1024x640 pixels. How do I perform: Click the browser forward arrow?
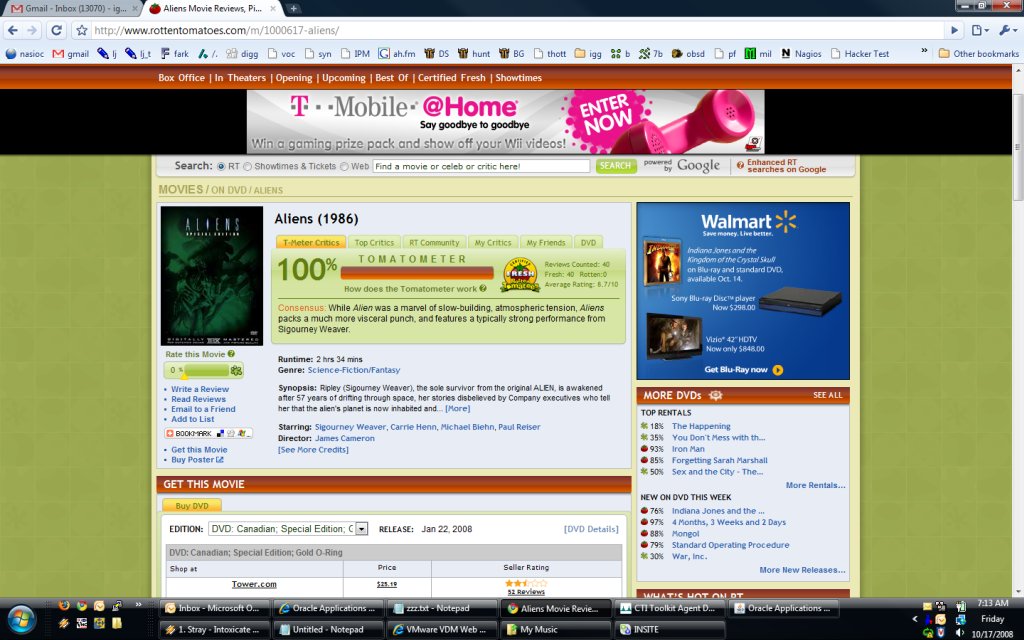(x=32, y=30)
